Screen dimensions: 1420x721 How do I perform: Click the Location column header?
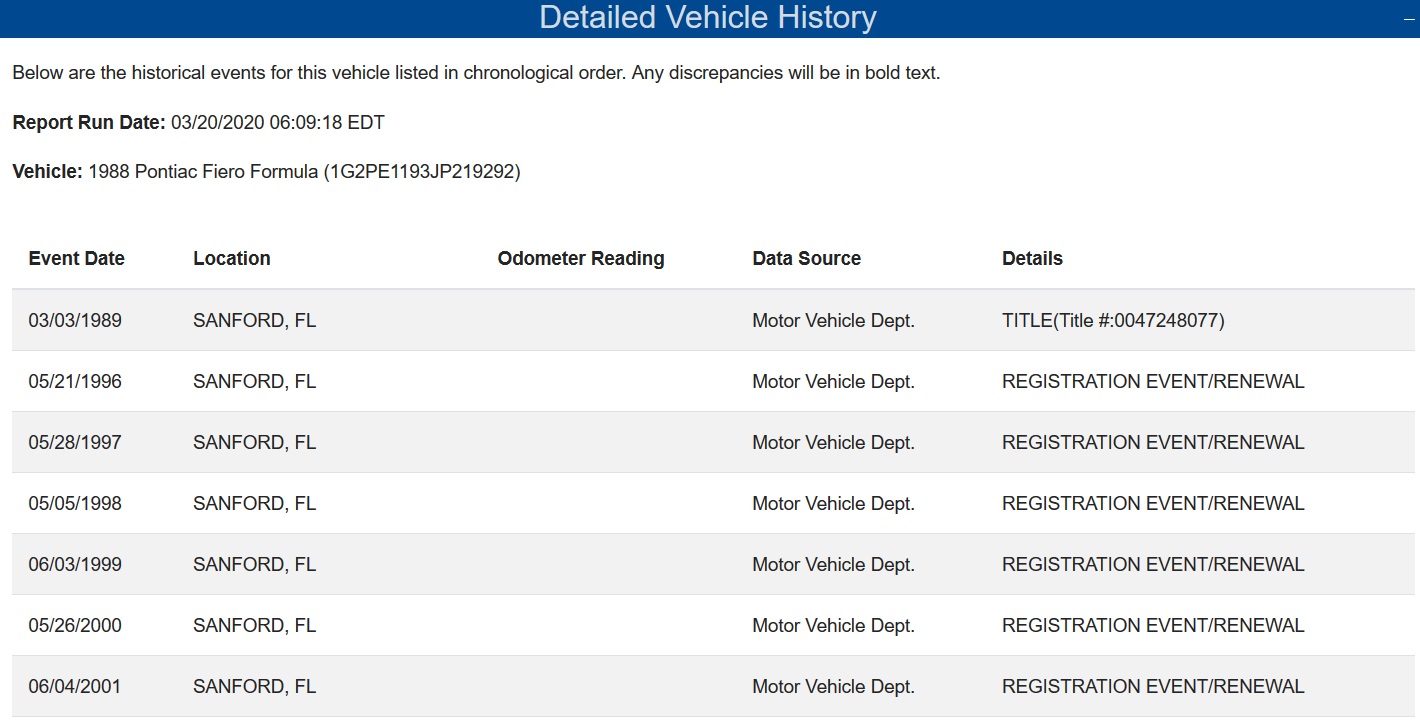pos(232,258)
